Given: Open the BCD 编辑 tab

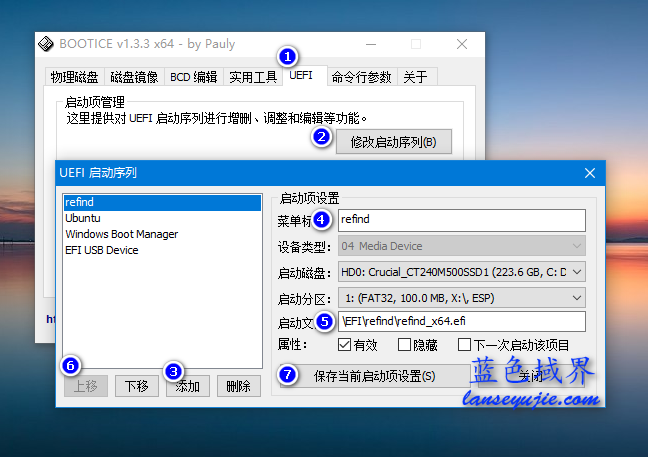Looking at the screenshot, I should click(x=194, y=77).
